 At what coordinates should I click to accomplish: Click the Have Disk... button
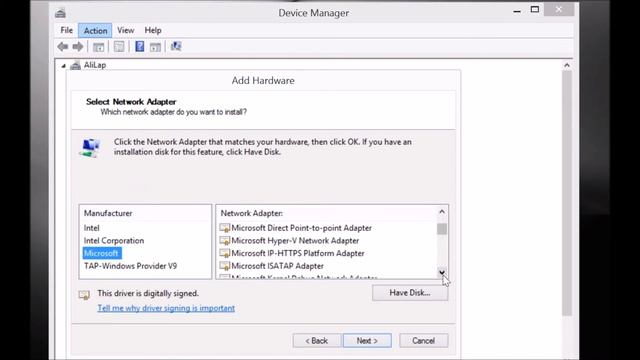(410, 293)
